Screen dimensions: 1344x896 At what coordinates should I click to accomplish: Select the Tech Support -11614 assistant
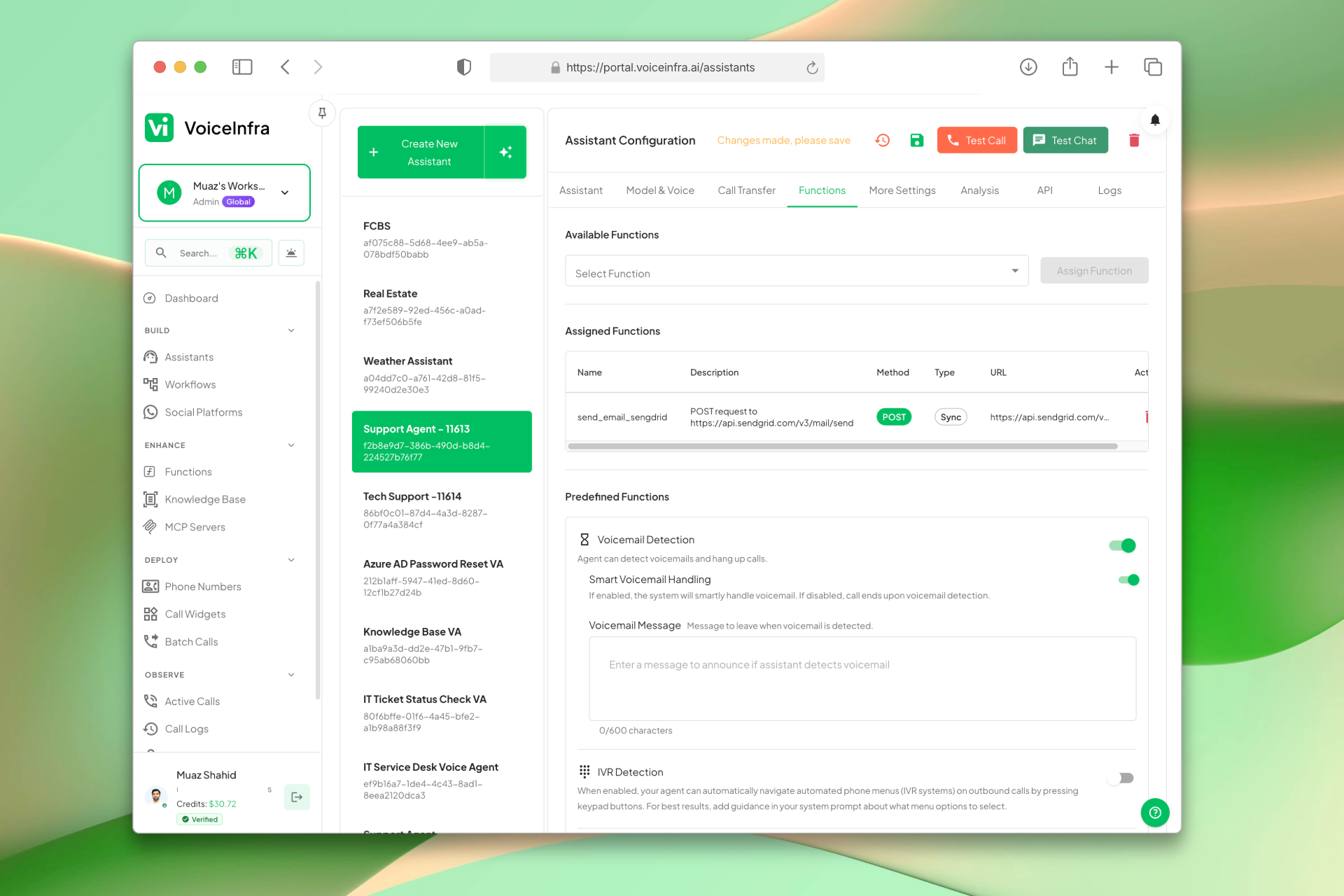(442, 510)
